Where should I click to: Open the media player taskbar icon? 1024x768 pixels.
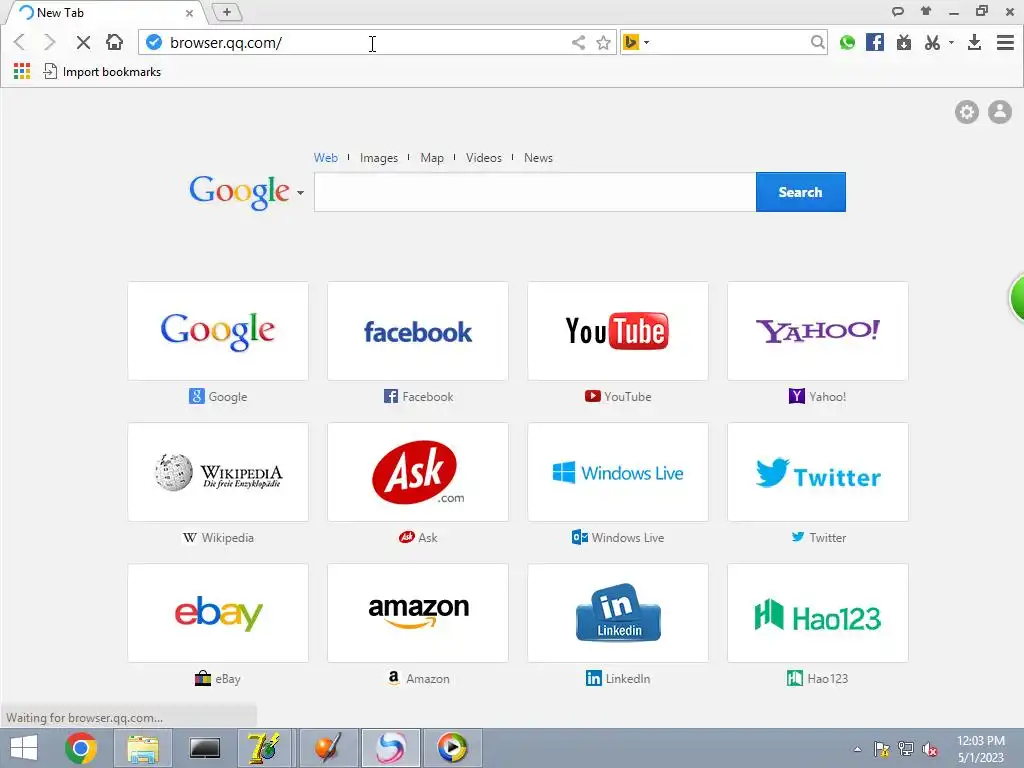coord(452,748)
